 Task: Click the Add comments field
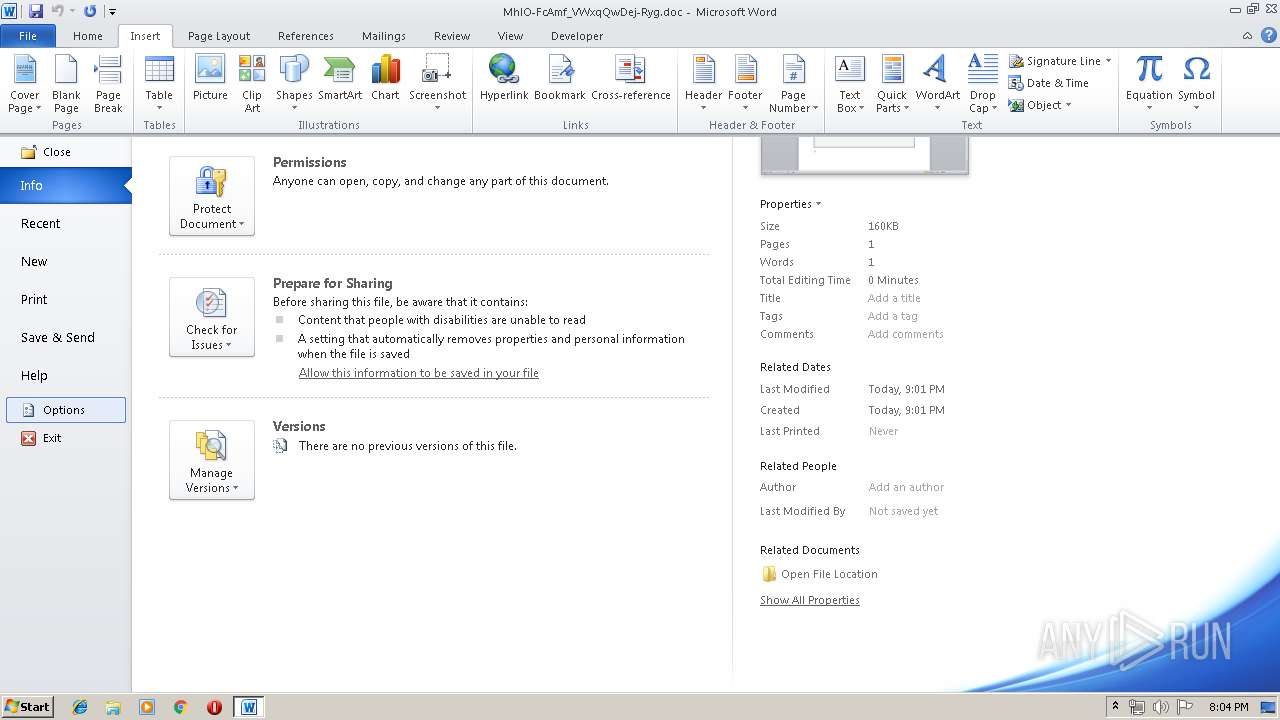click(x=905, y=334)
